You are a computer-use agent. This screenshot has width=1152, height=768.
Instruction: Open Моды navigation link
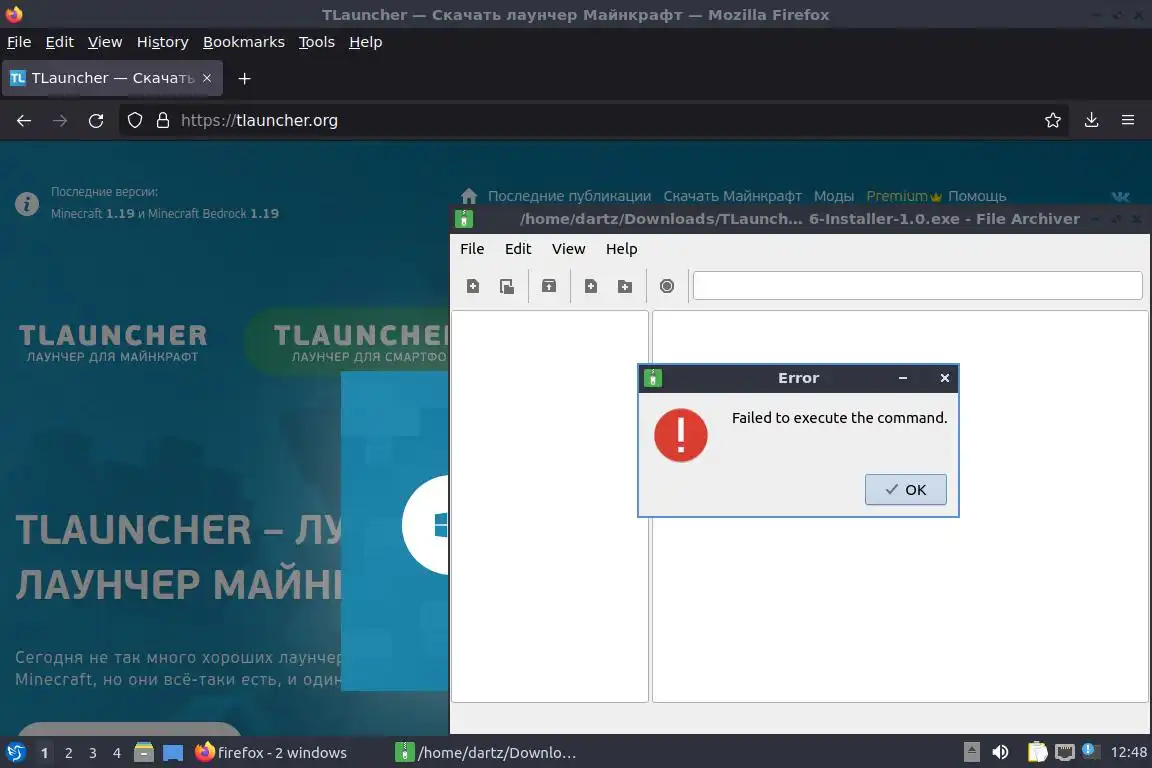834,196
